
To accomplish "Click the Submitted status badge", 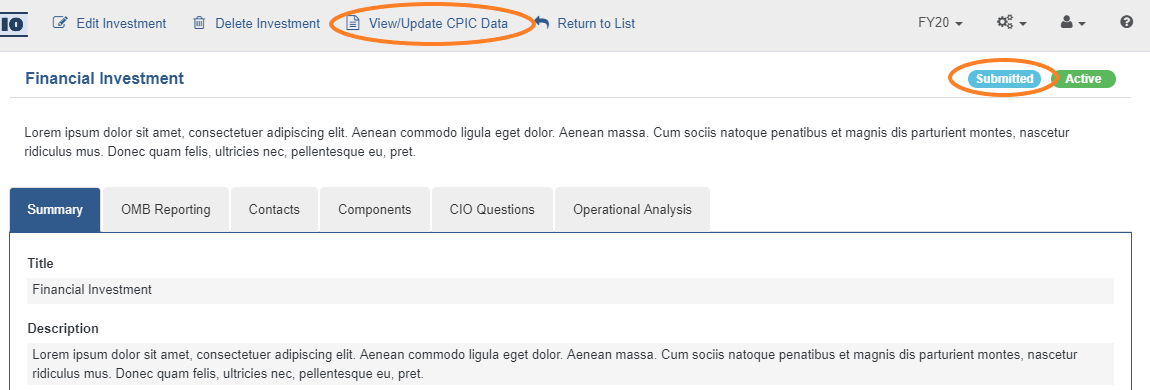I will (1004, 78).
